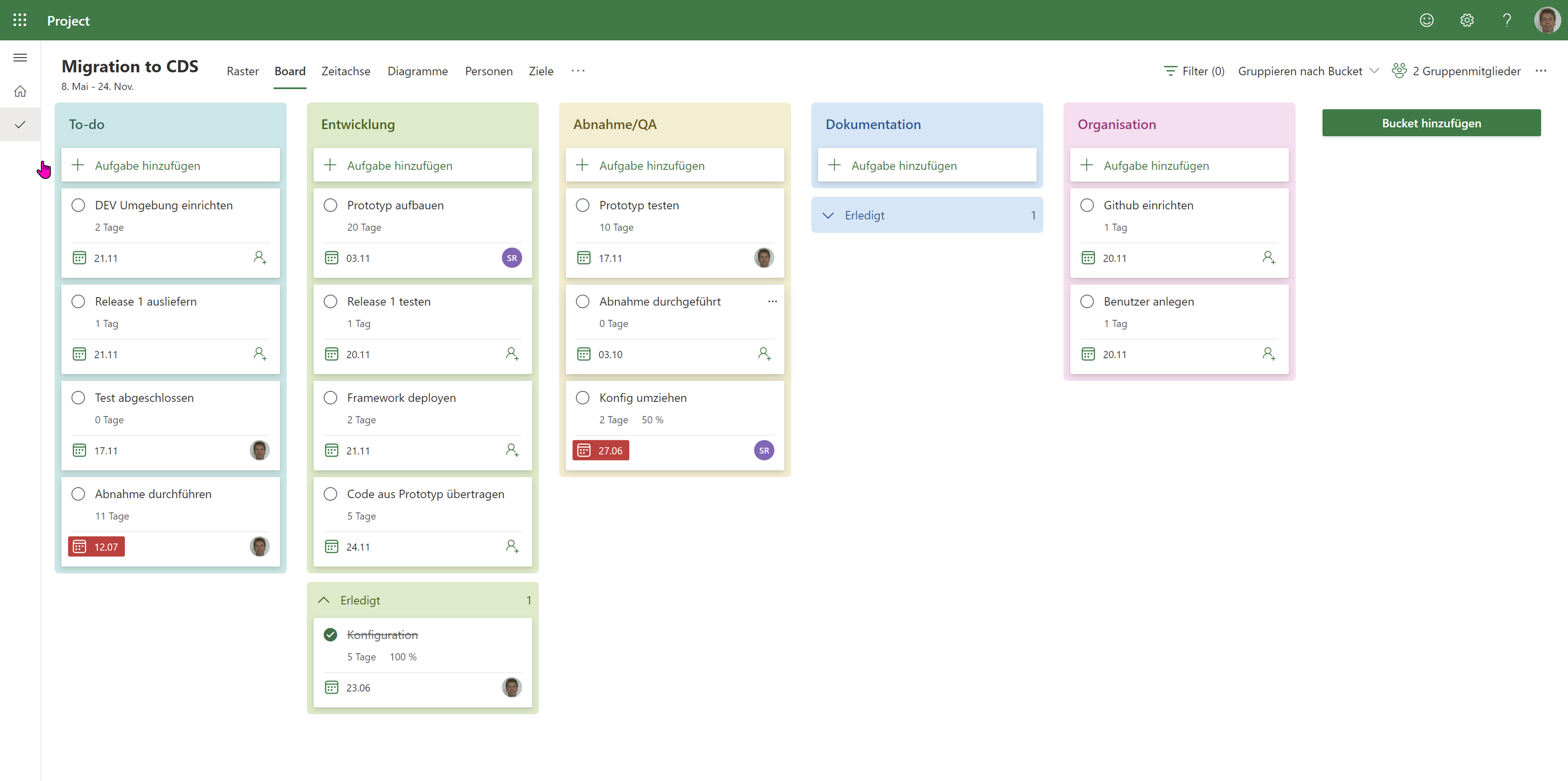Switch to the Zeitachse tab
Image resolution: width=1568 pixels, height=781 pixels.
pyautogui.click(x=346, y=71)
